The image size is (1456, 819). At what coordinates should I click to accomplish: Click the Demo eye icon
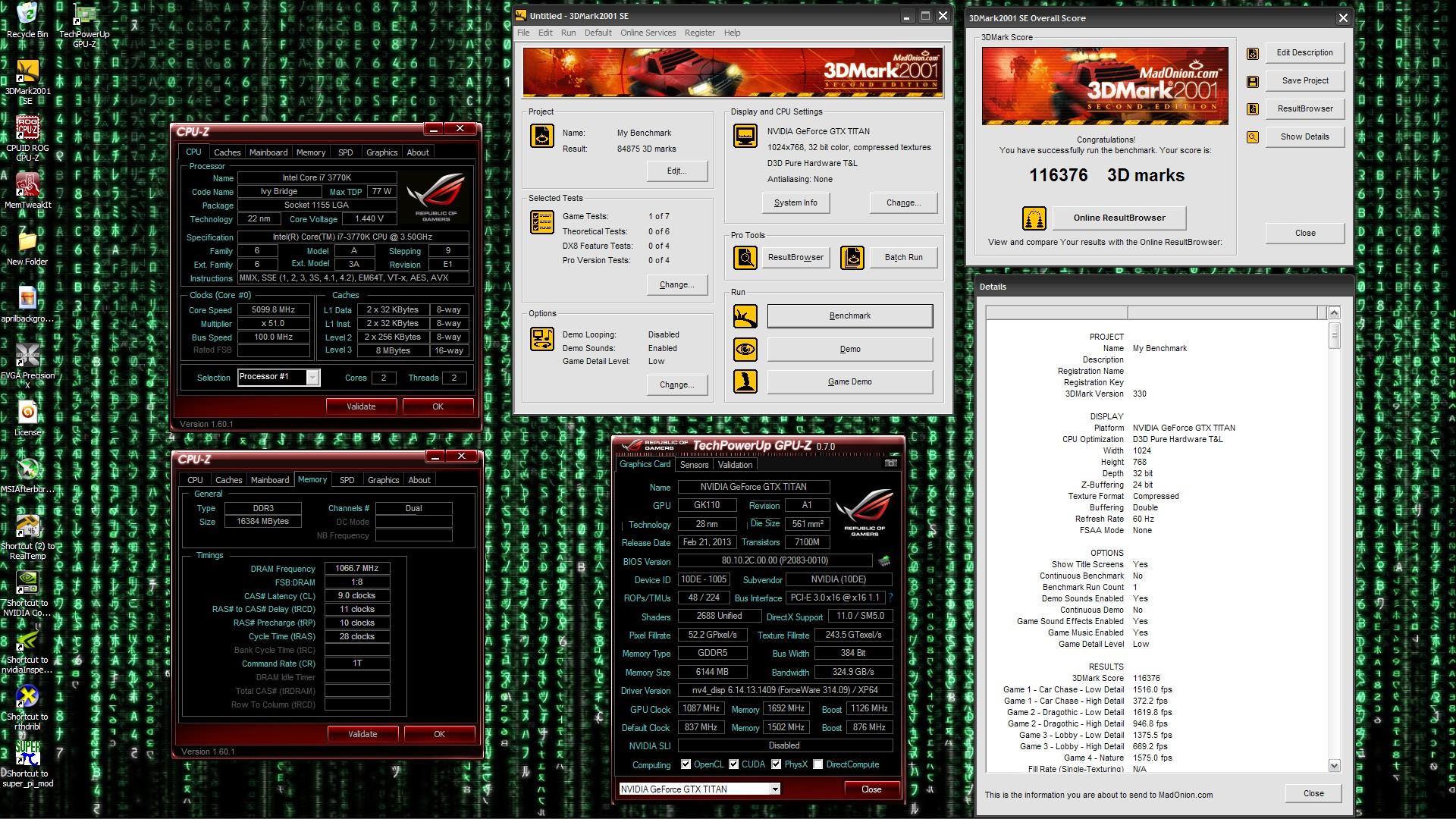click(x=745, y=349)
